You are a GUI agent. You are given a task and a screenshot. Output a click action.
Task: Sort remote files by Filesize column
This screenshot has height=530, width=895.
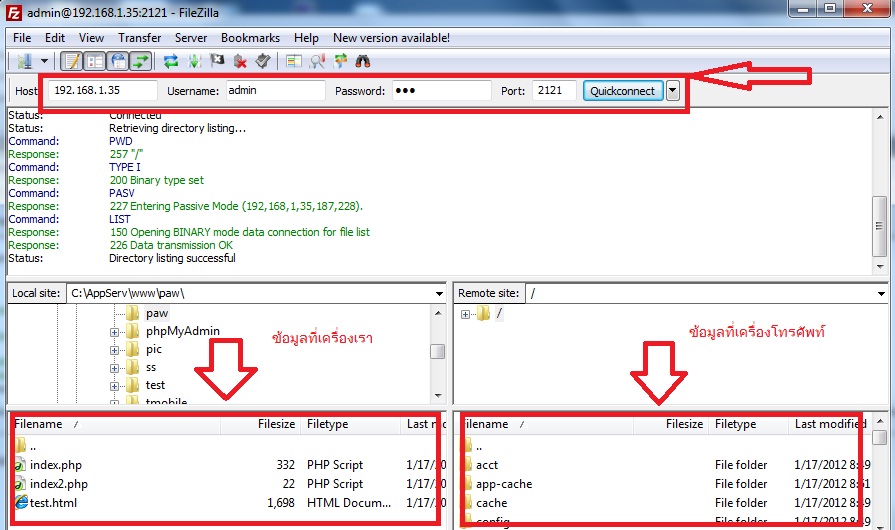point(671,424)
